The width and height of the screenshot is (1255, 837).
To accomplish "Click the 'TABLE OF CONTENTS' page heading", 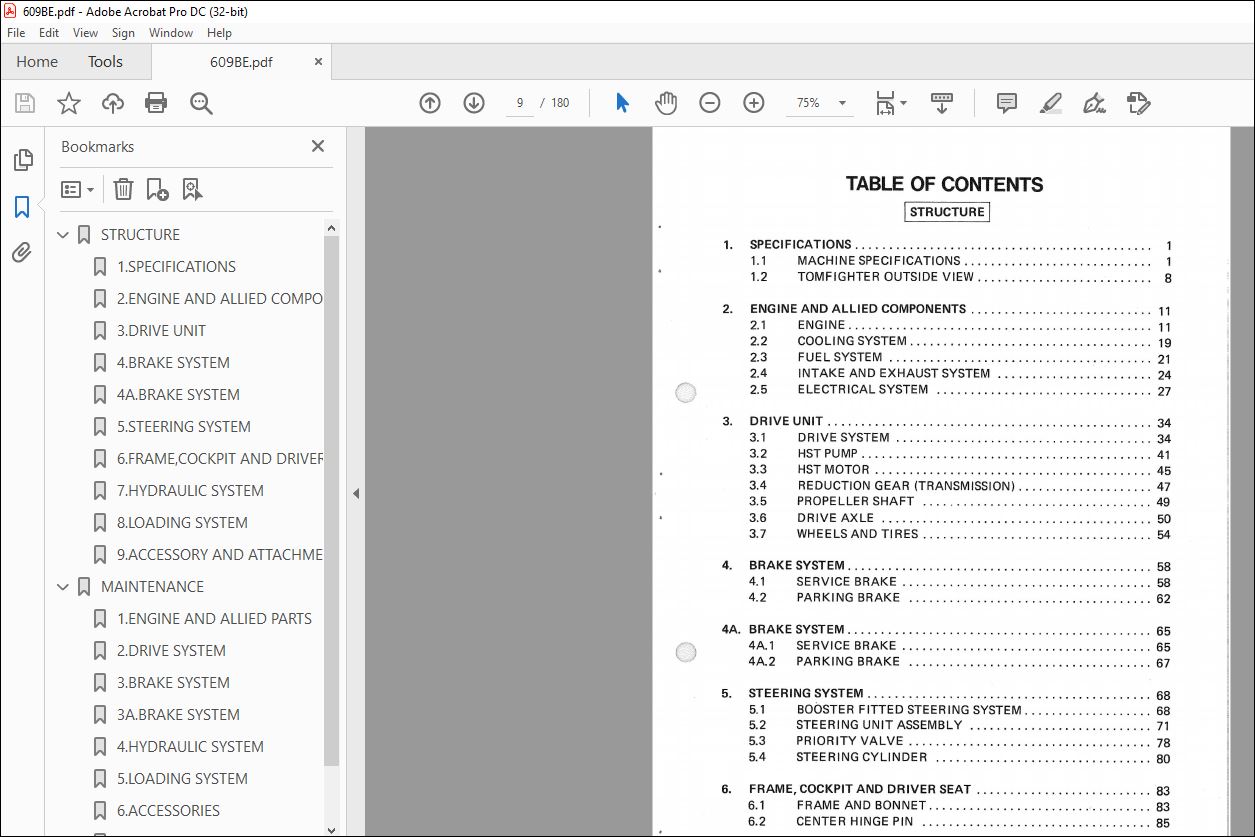I will pos(944,184).
